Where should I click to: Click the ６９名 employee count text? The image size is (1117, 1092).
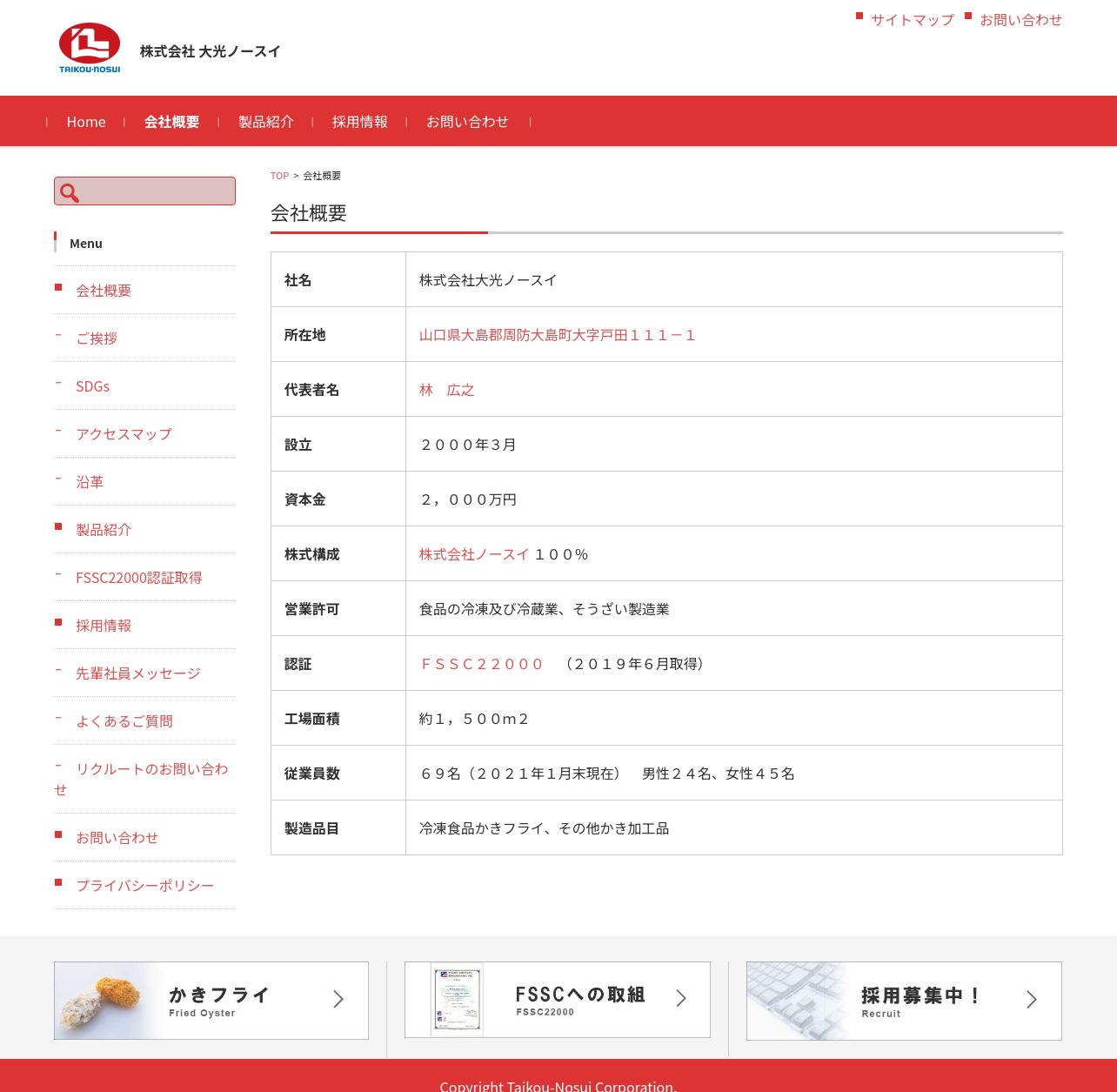point(607,774)
